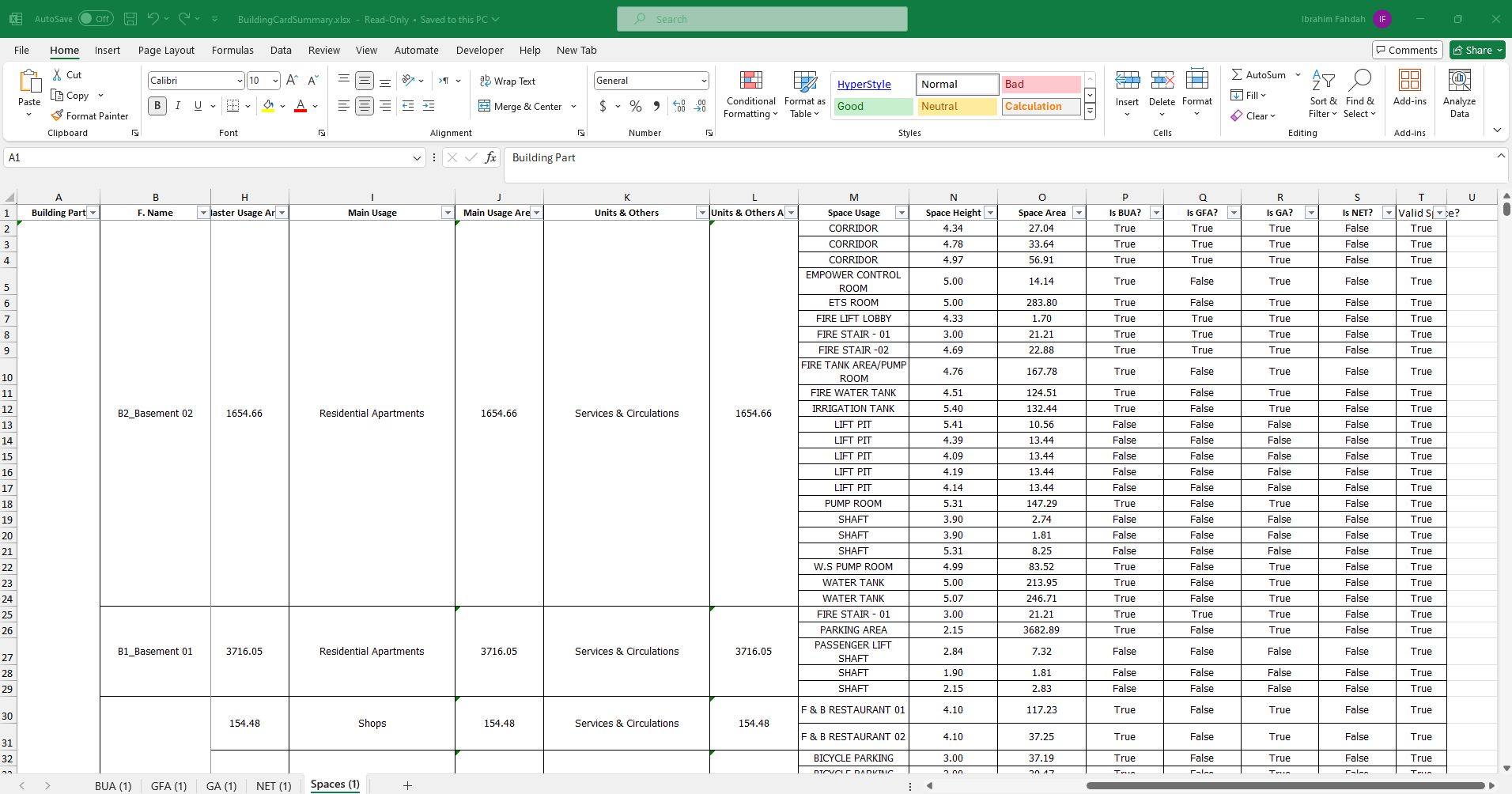
Task: Turn on AutoSave
Action: (96, 18)
